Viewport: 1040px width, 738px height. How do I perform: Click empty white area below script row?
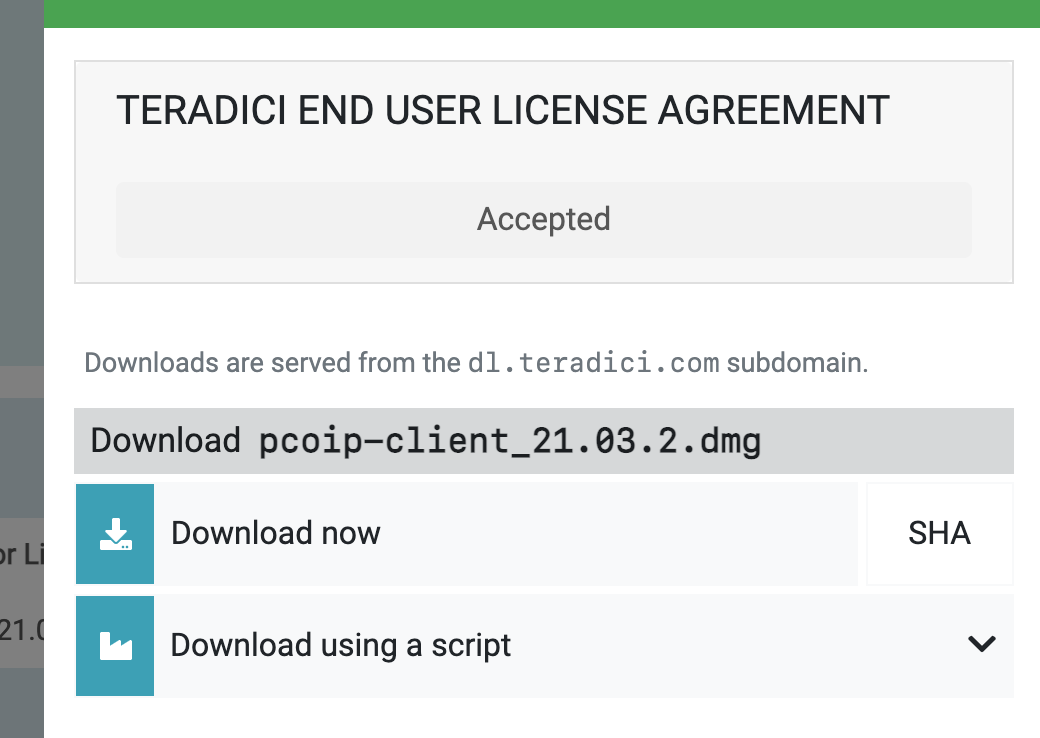coord(540,718)
